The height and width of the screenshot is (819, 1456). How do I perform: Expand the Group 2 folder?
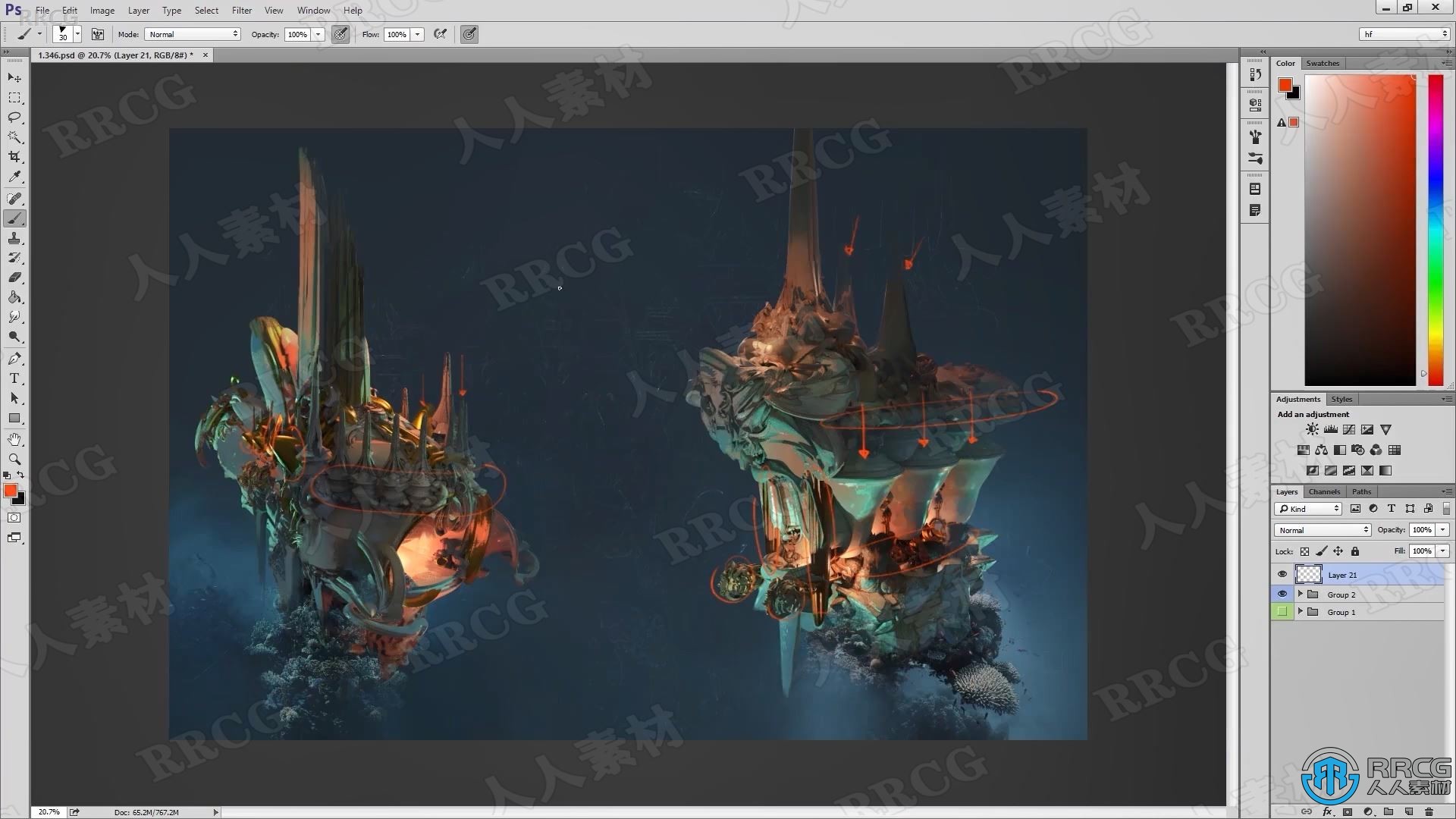coord(1301,594)
